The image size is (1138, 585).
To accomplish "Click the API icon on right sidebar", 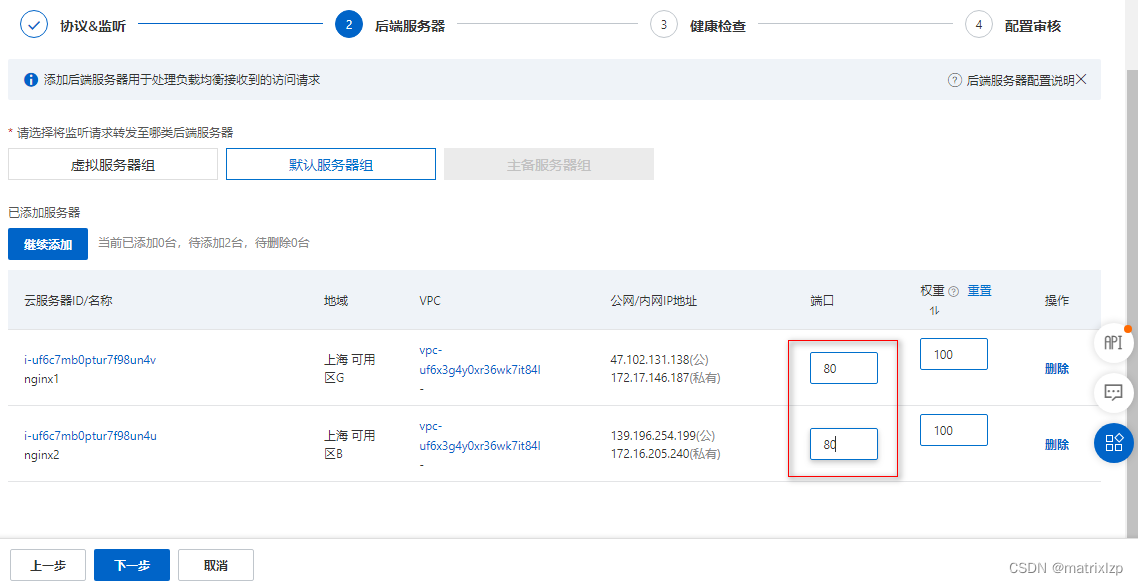I will click(1113, 342).
